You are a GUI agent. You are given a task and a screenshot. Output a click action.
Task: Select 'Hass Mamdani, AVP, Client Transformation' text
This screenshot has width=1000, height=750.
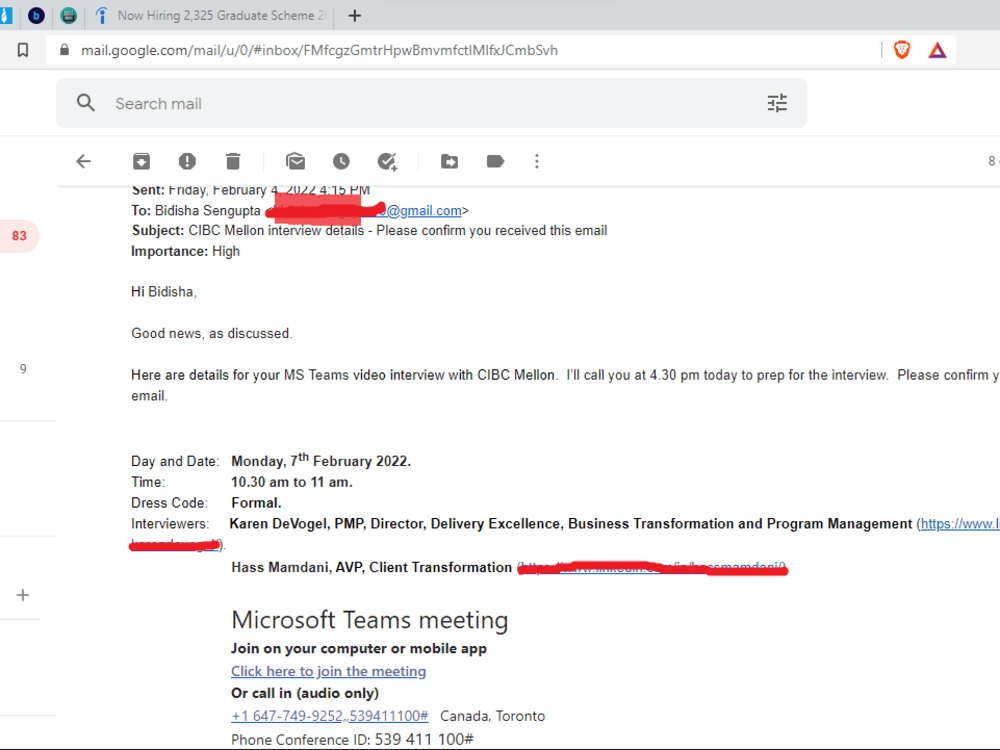pos(371,567)
